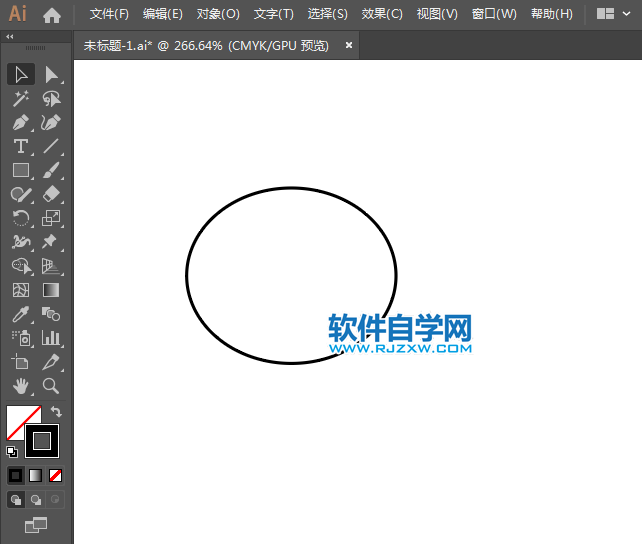The image size is (642, 544).
Task: Pick the Pen tool in toolbar
Action: pos(20,123)
